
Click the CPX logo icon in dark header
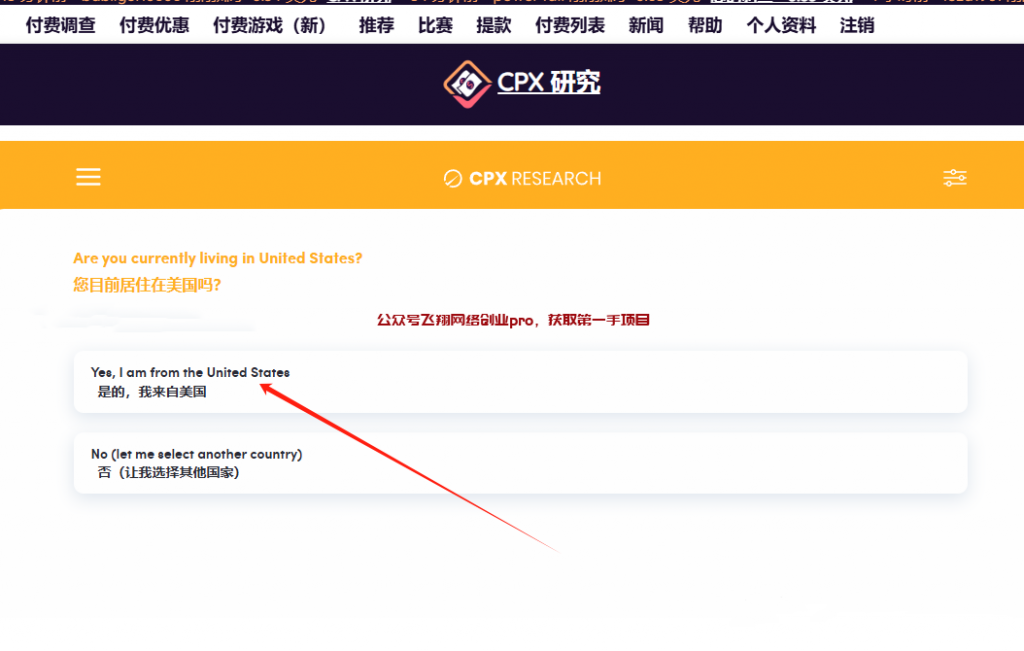click(x=467, y=83)
